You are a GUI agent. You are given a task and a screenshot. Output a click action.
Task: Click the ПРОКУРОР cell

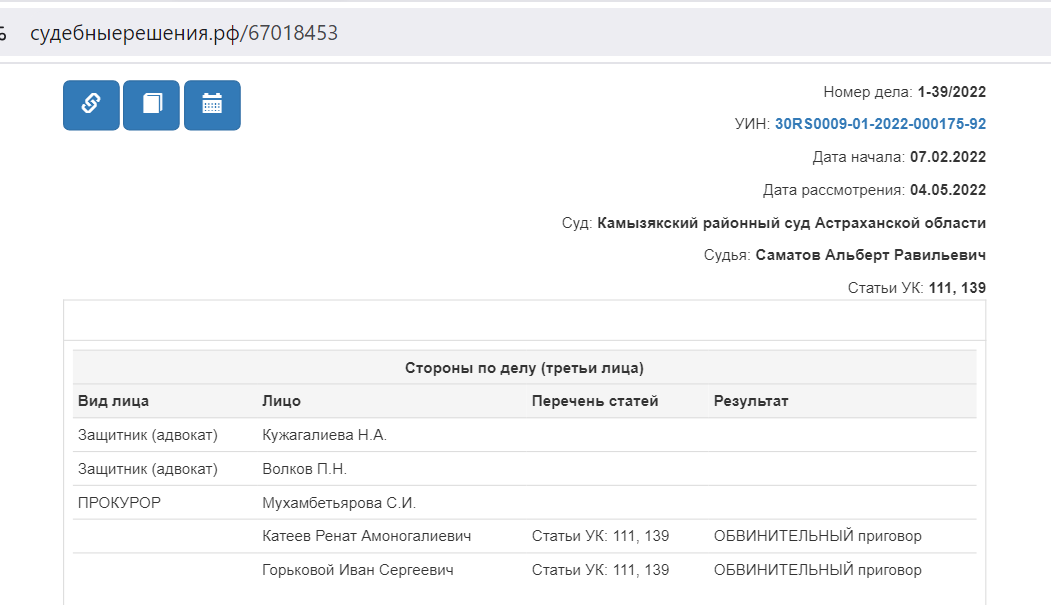[119, 502]
